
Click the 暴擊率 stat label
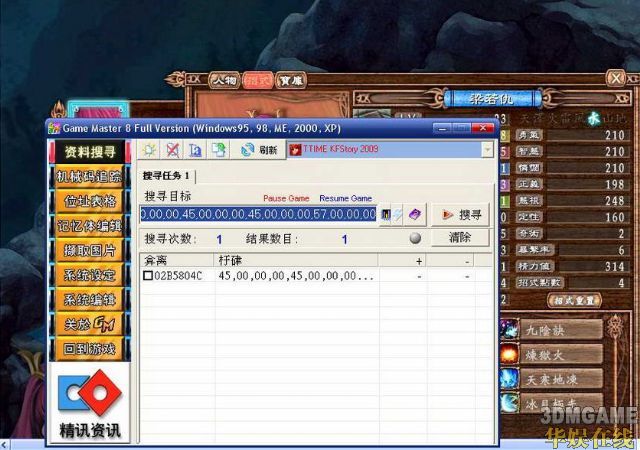534,250
